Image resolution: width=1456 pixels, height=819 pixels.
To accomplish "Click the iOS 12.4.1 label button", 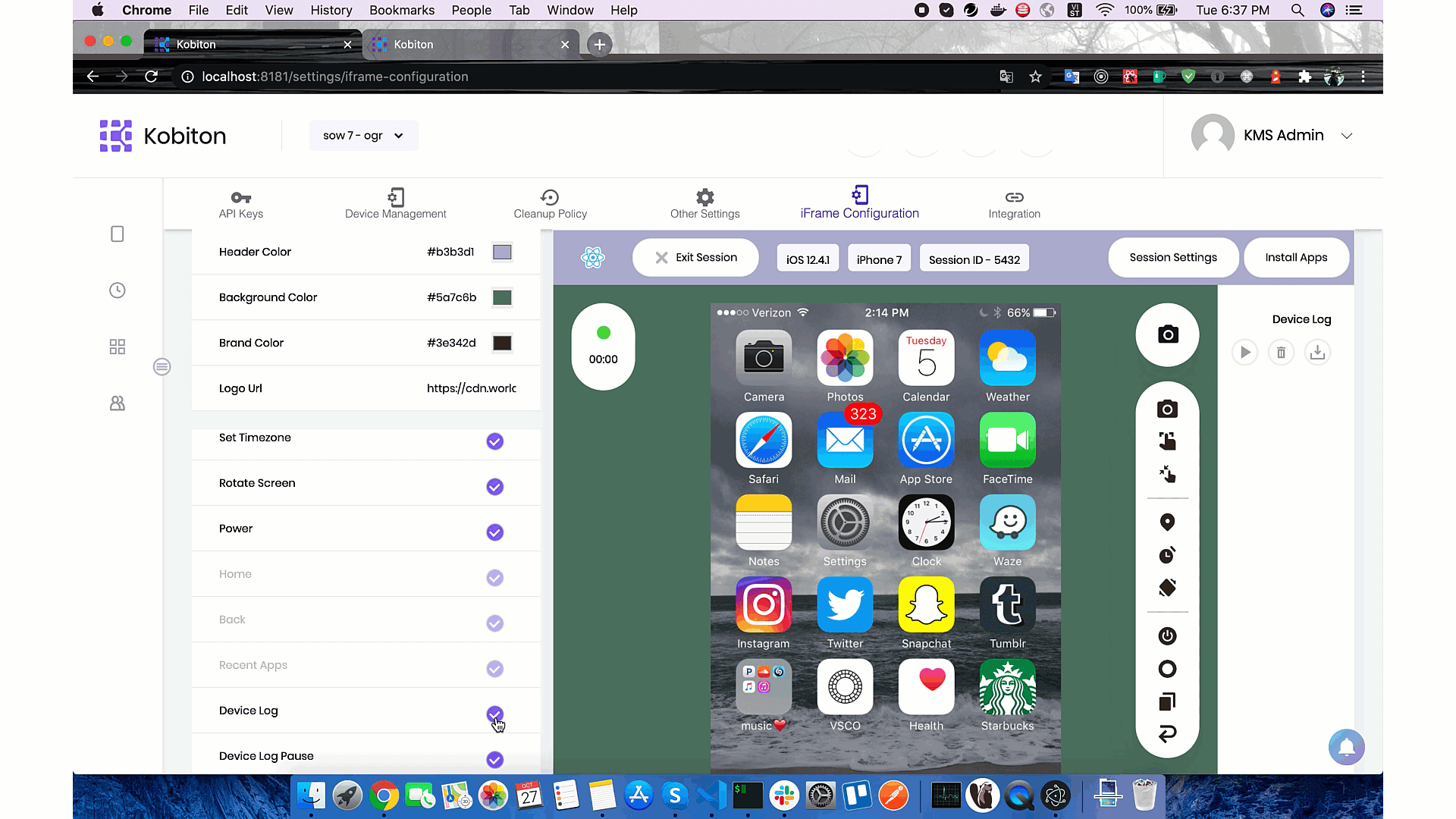I will click(x=808, y=259).
